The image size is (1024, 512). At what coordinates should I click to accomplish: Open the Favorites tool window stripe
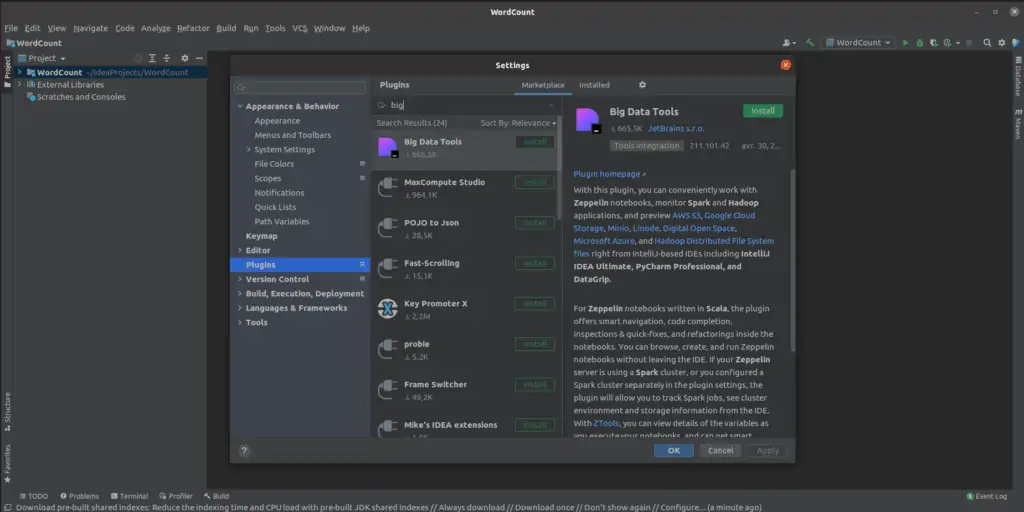tap(7, 463)
